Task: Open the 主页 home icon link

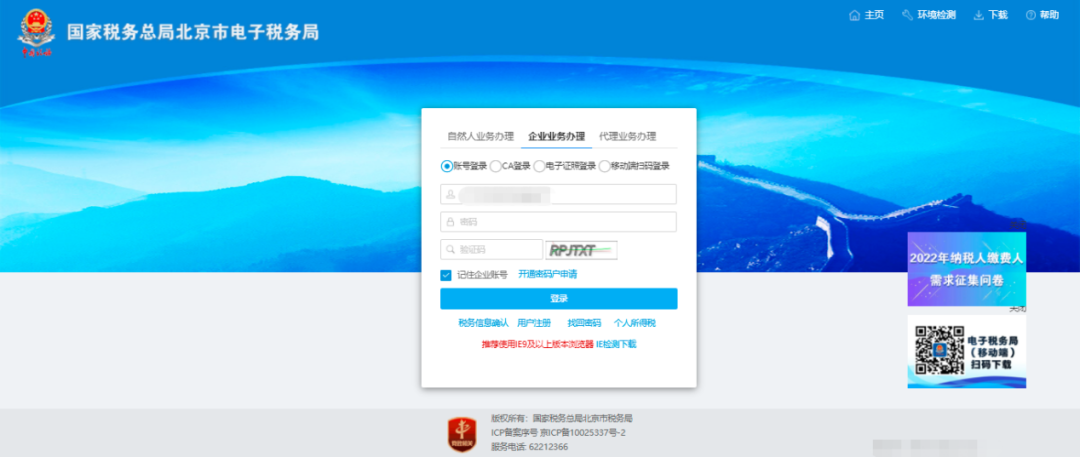Action: 866,15
